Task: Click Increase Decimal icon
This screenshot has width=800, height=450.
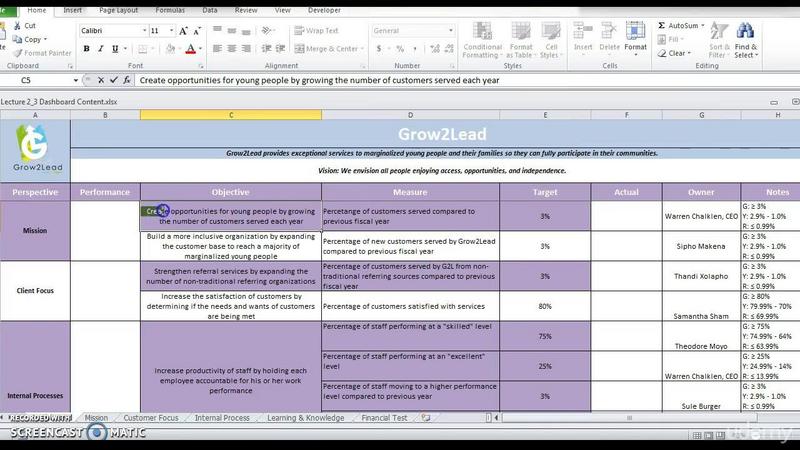Action: tap(435, 48)
